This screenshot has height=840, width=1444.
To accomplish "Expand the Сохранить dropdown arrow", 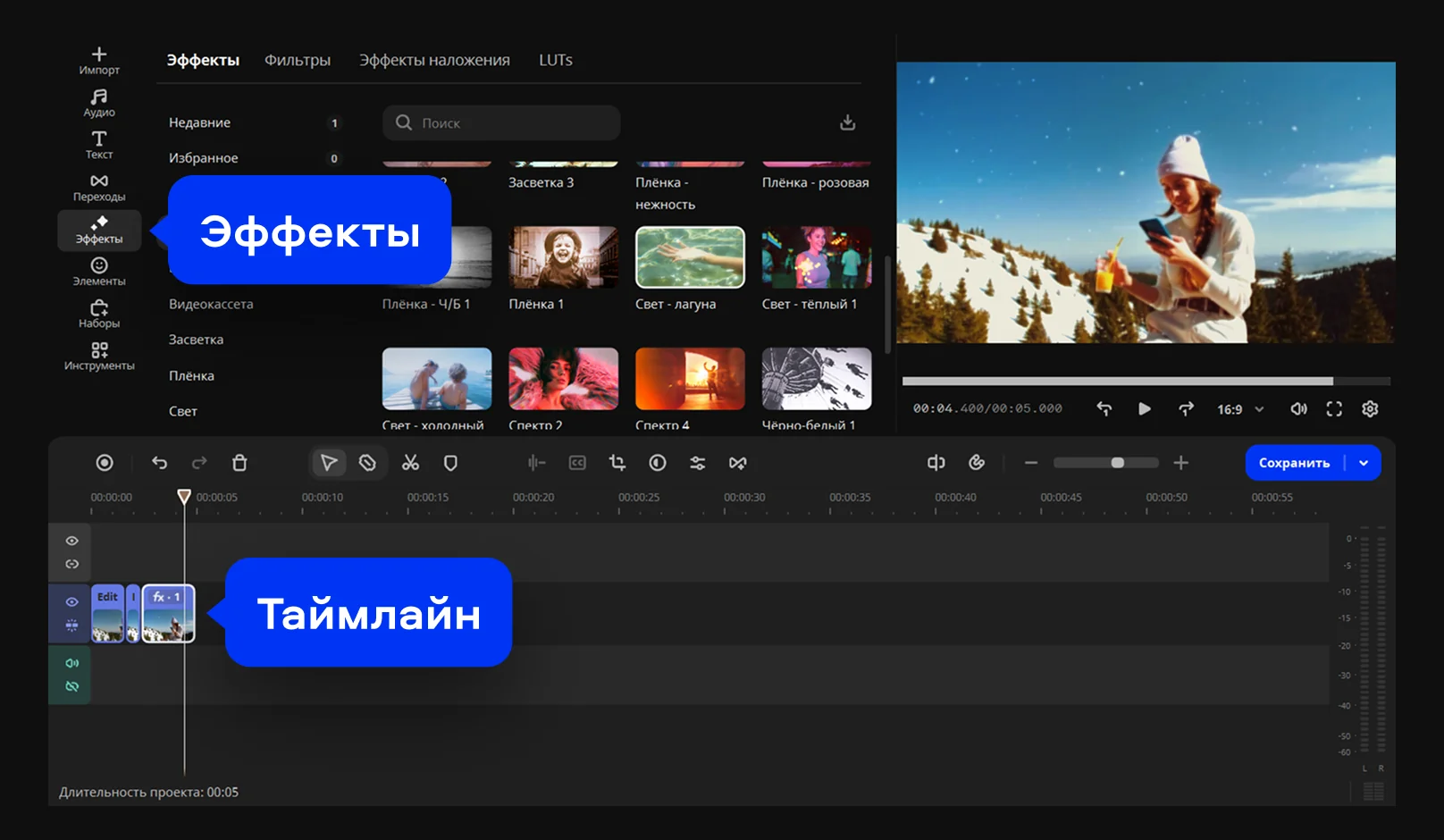I will pyautogui.click(x=1364, y=463).
